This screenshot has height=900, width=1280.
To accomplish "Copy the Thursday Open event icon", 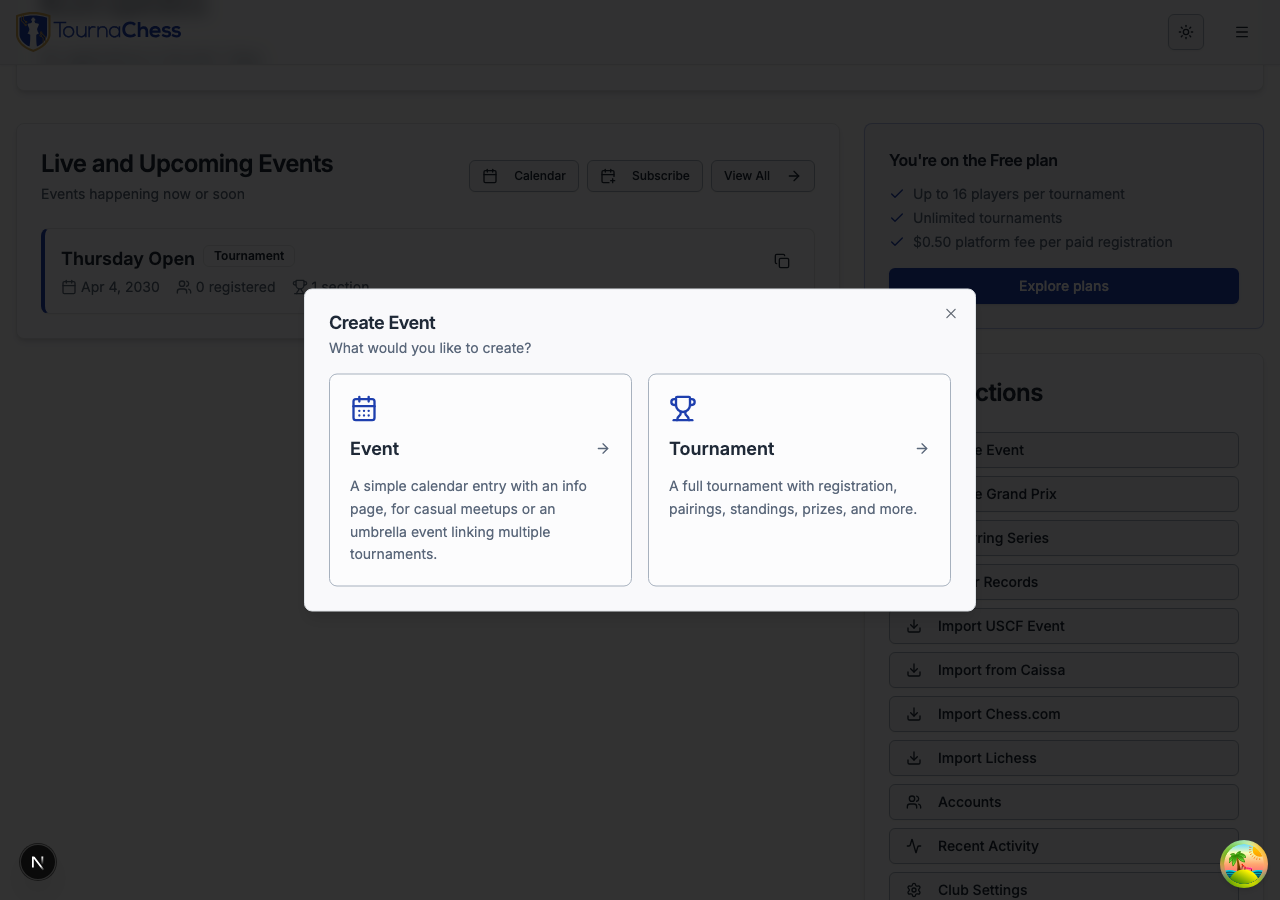I will click(782, 261).
